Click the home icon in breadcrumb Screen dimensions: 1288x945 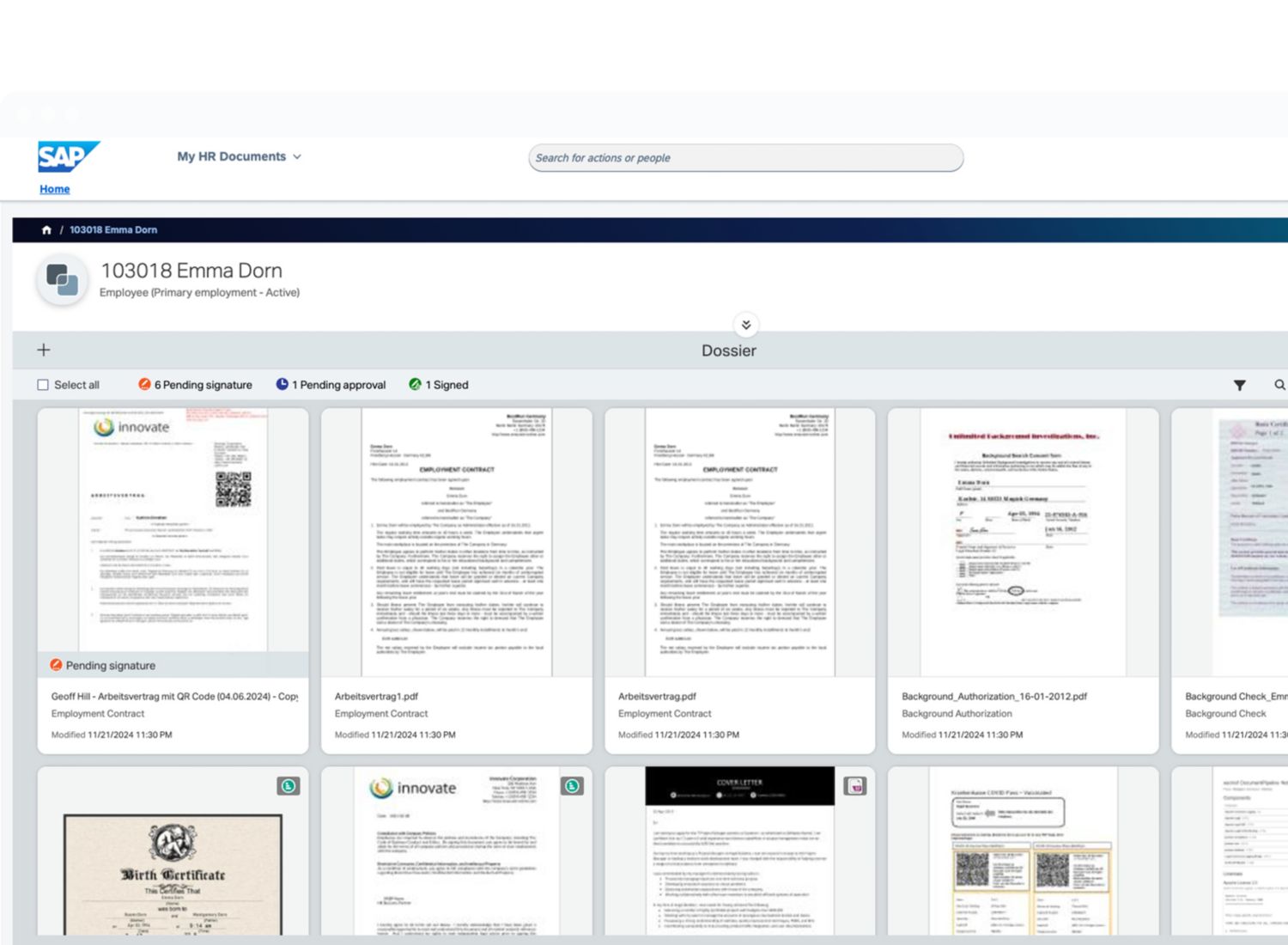[x=46, y=230]
